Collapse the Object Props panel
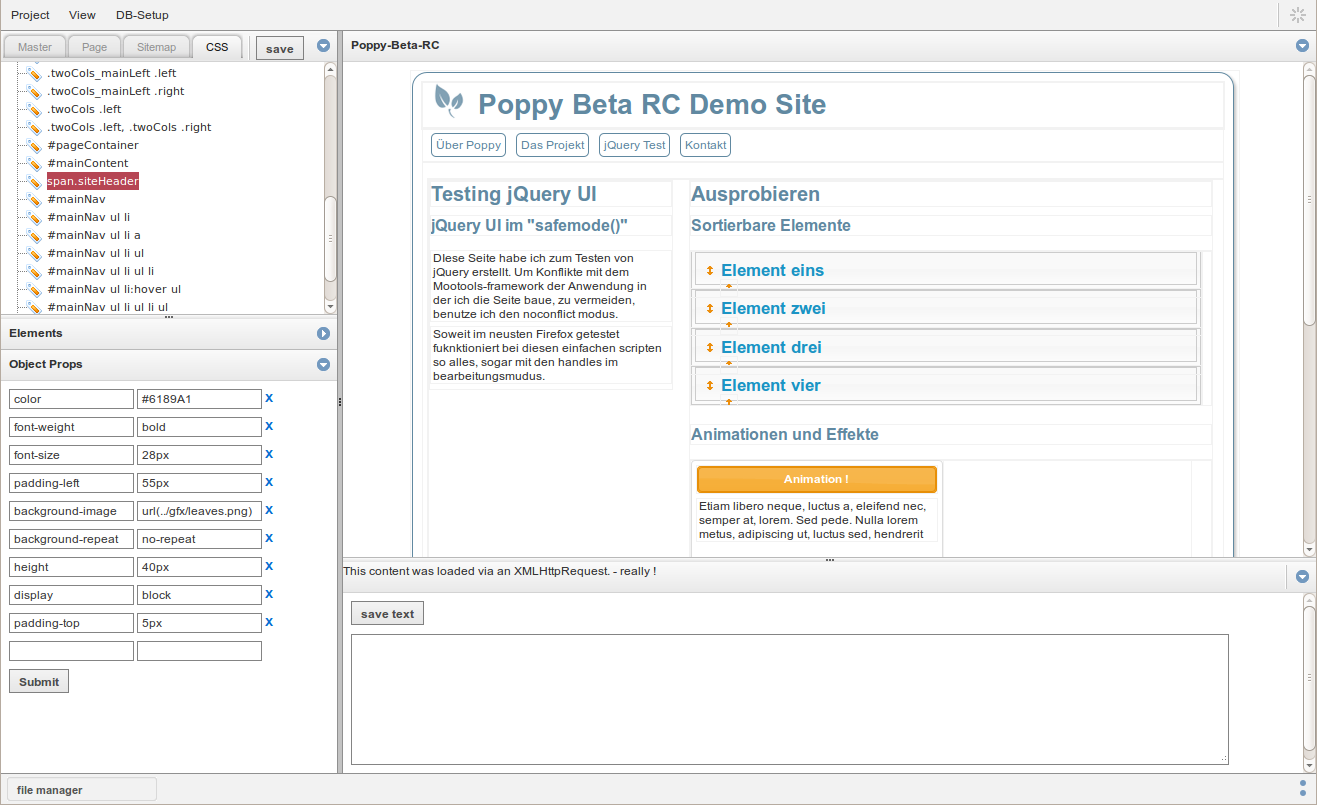This screenshot has height=805, width=1317. tap(323, 364)
